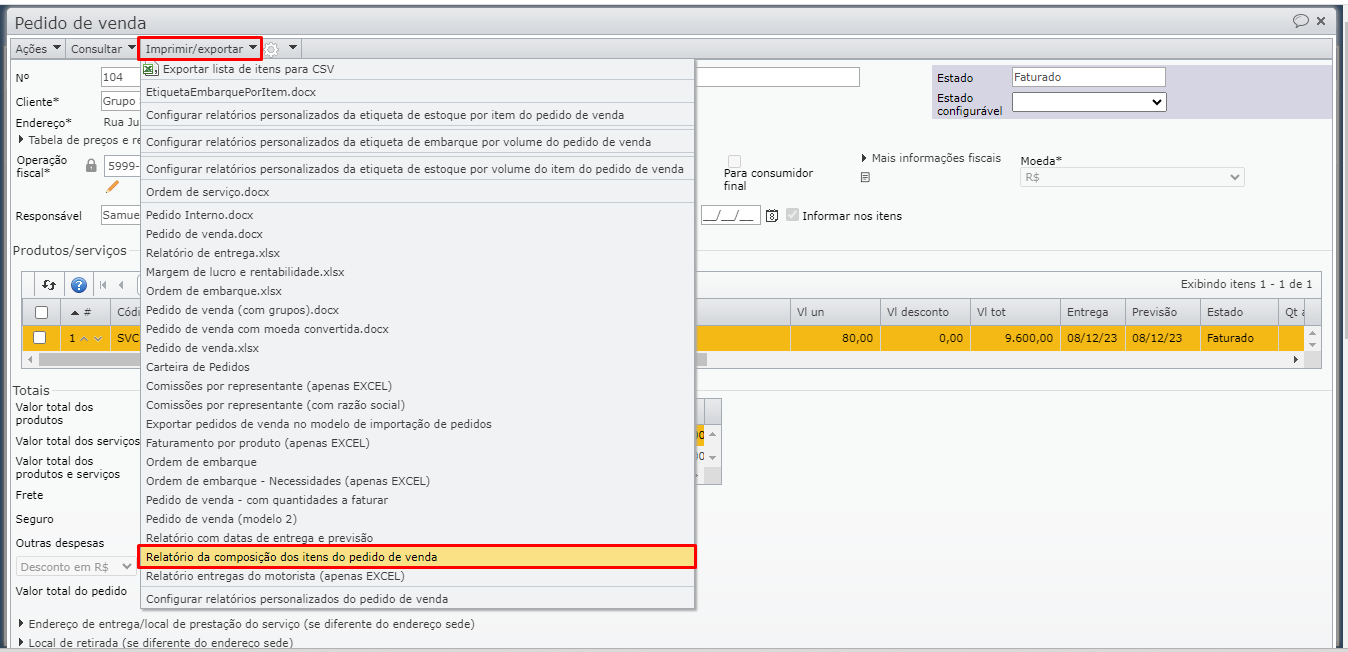Select Ordem de embarque.xlsx
This screenshot has height=652, width=1348.
(417, 291)
